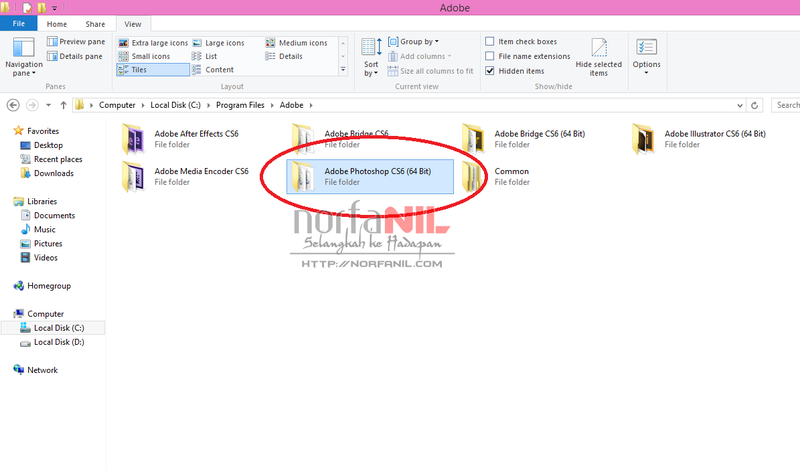The image size is (800, 470).
Task: Open the Group by dropdown
Action: click(413, 41)
